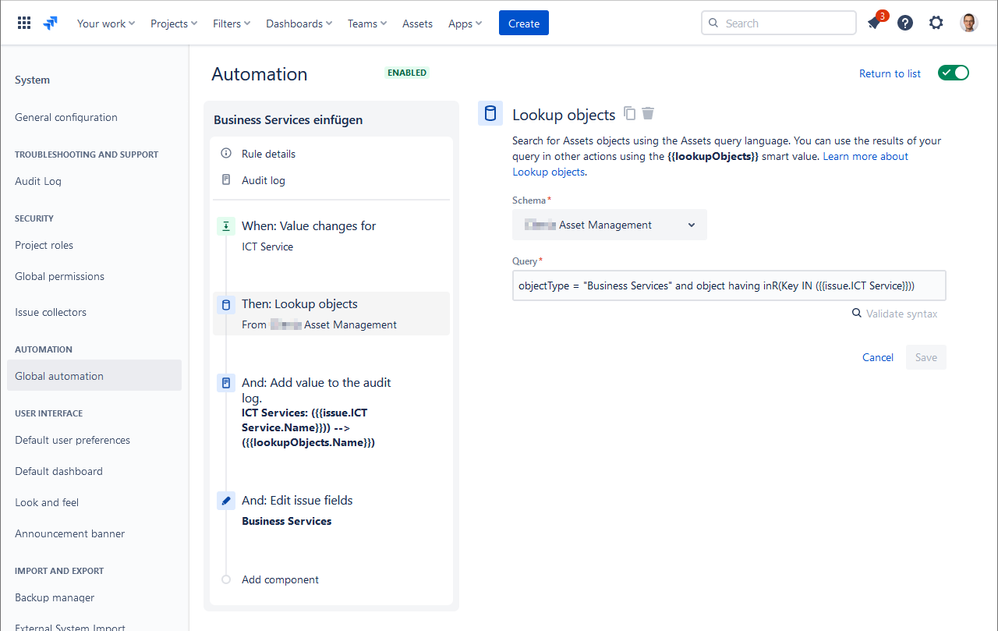Open the settings gear icon
The image size is (998, 631).
click(936, 23)
